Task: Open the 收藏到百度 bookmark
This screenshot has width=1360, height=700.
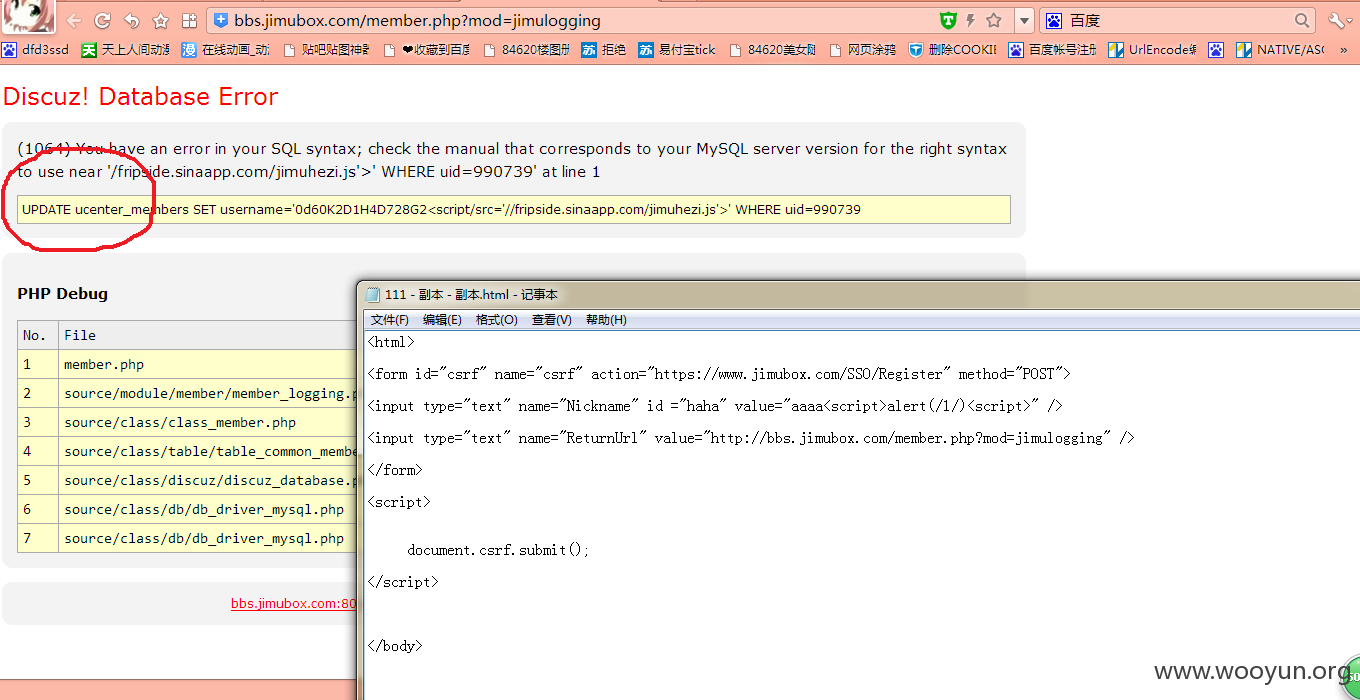Action: coord(427,49)
